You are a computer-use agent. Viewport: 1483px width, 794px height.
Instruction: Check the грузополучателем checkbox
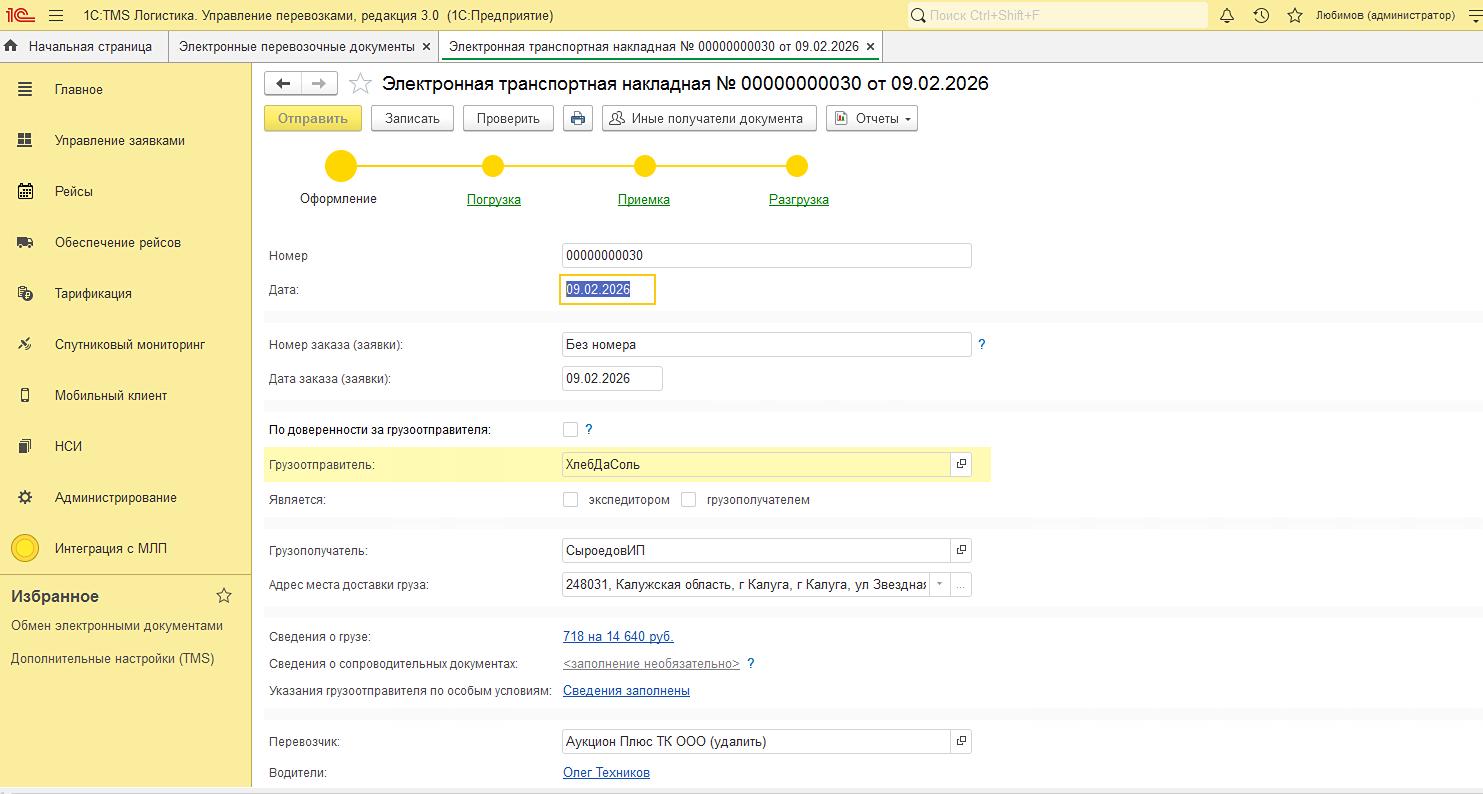[x=688, y=499]
